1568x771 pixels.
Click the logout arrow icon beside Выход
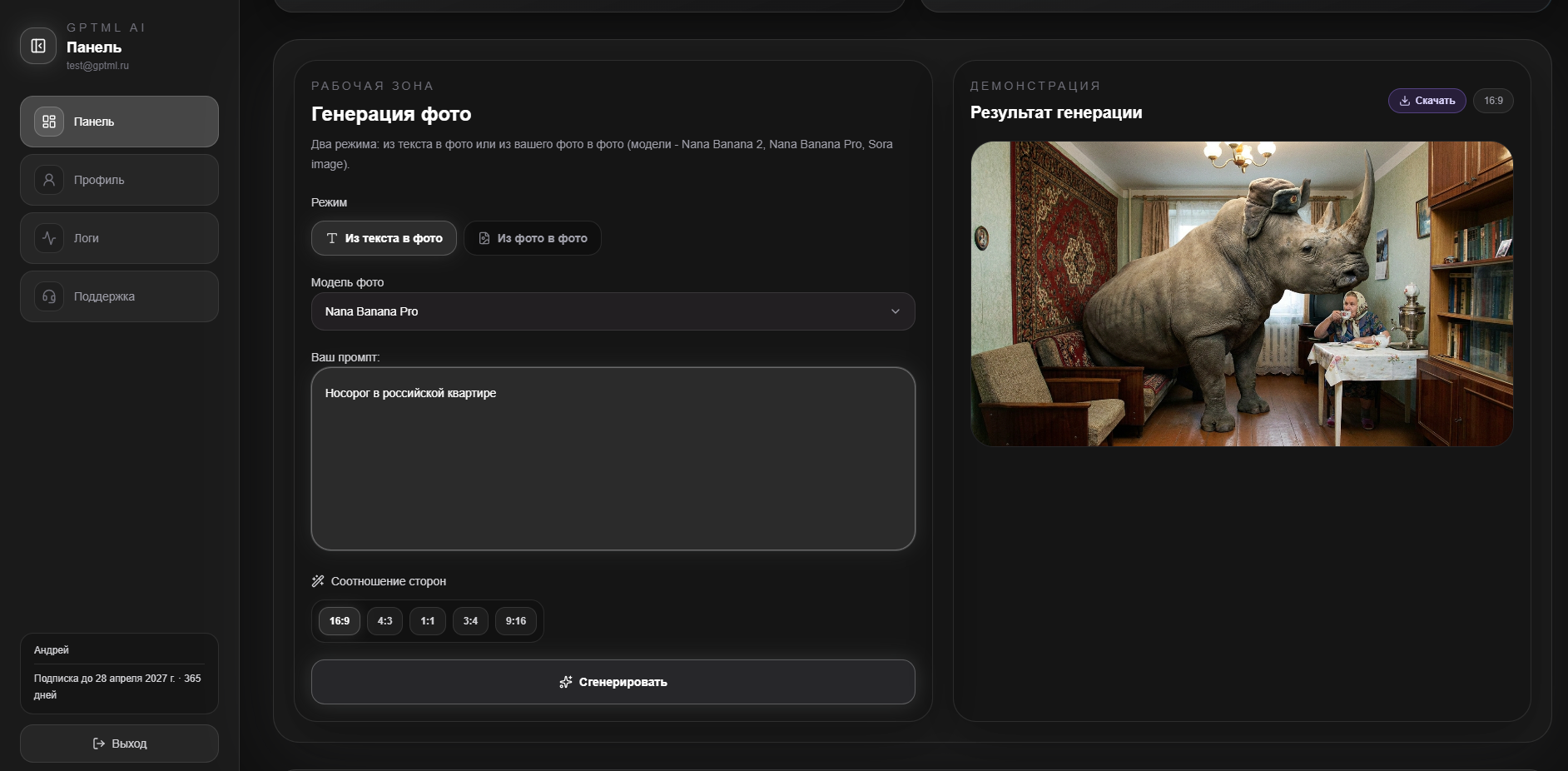click(99, 744)
